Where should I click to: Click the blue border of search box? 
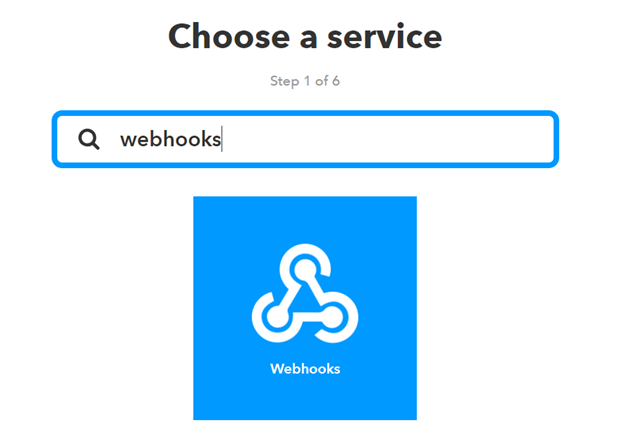click(305, 113)
